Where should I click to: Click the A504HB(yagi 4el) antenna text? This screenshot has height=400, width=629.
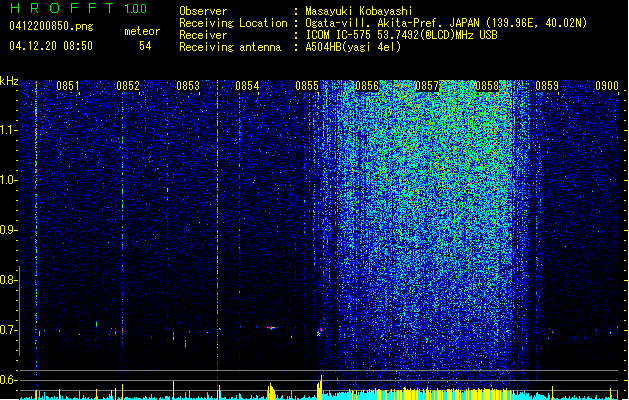click(x=353, y=47)
